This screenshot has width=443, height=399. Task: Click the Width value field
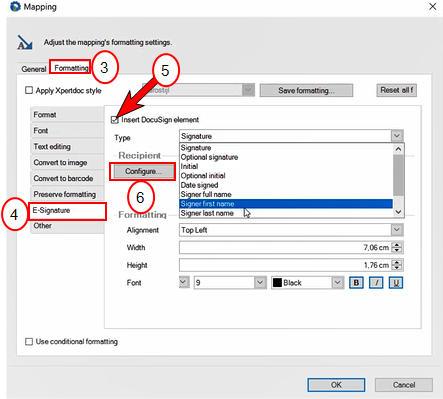(285, 248)
